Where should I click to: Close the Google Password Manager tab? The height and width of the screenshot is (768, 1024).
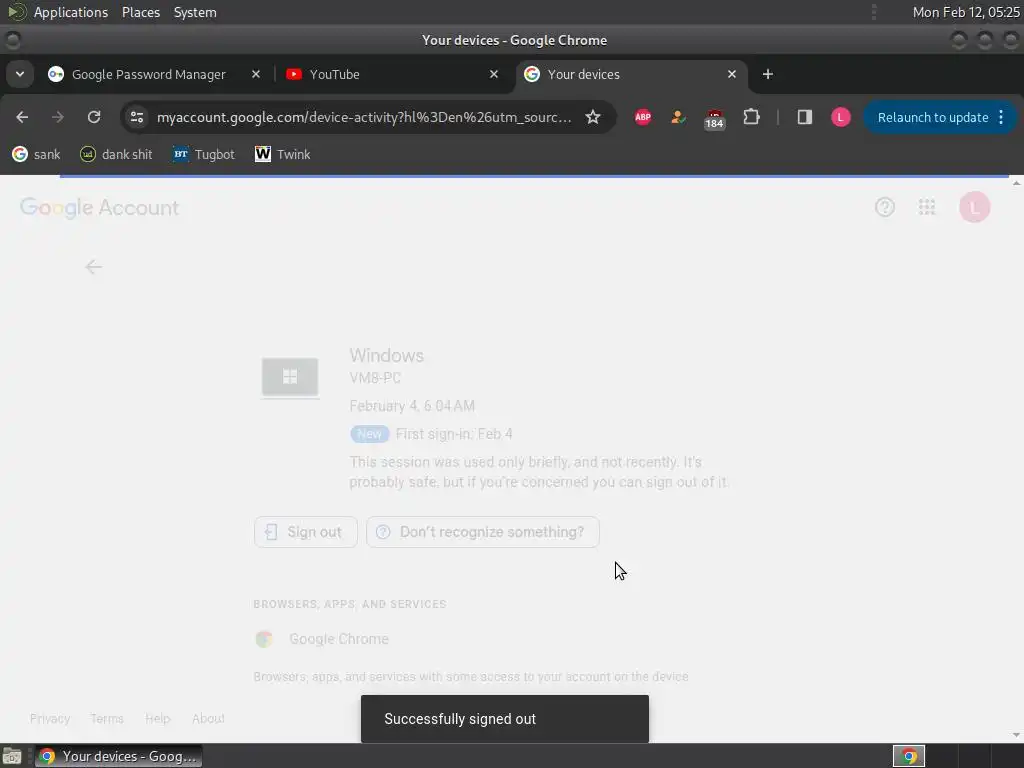[256, 74]
